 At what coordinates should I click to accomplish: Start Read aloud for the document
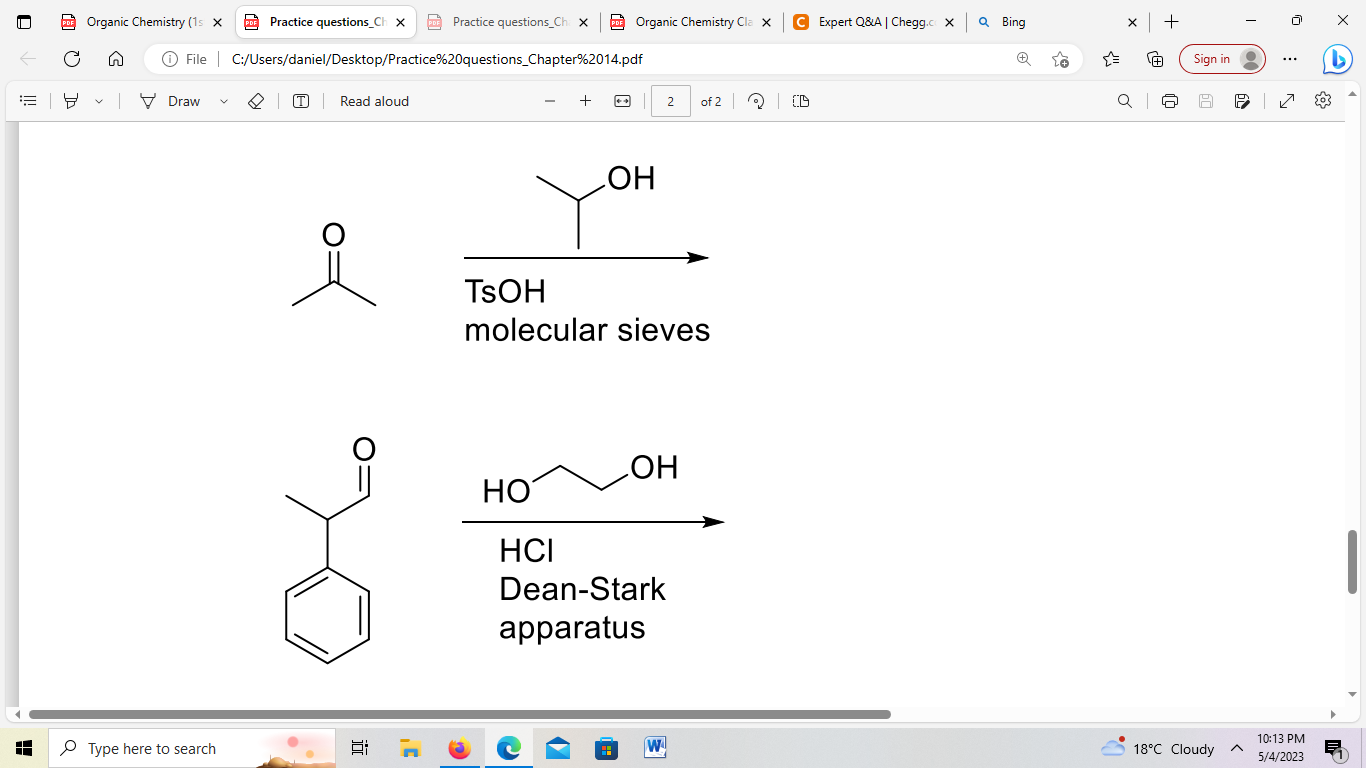click(373, 100)
